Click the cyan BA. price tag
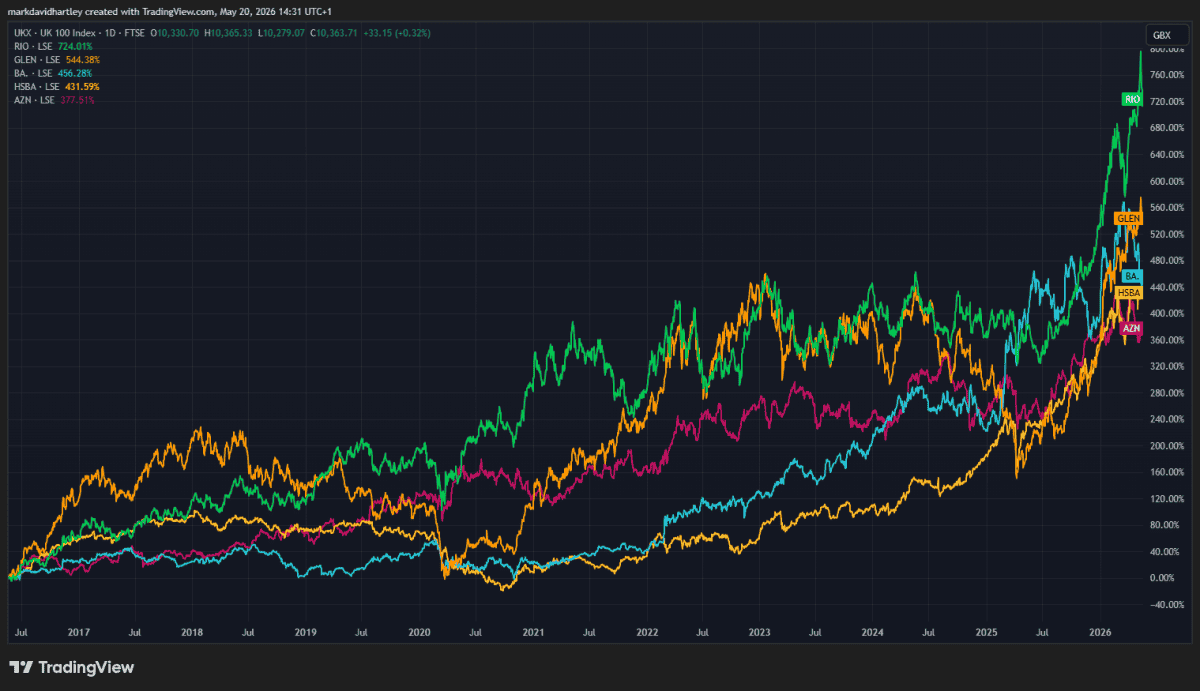The height and width of the screenshot is (691, 1200). point(1132,275)
